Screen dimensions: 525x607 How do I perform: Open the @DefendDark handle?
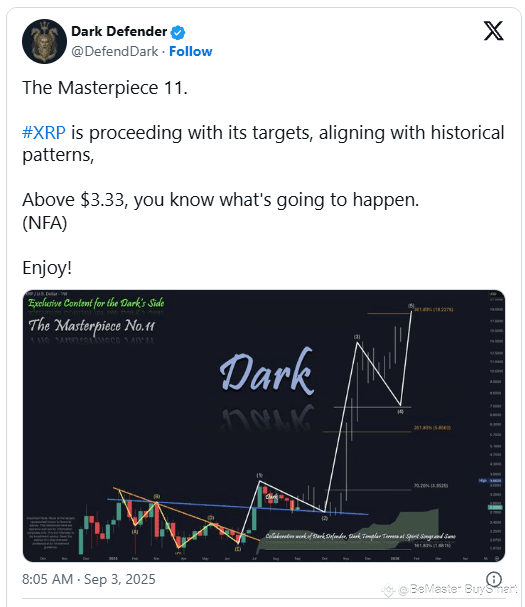coord(115,51)
